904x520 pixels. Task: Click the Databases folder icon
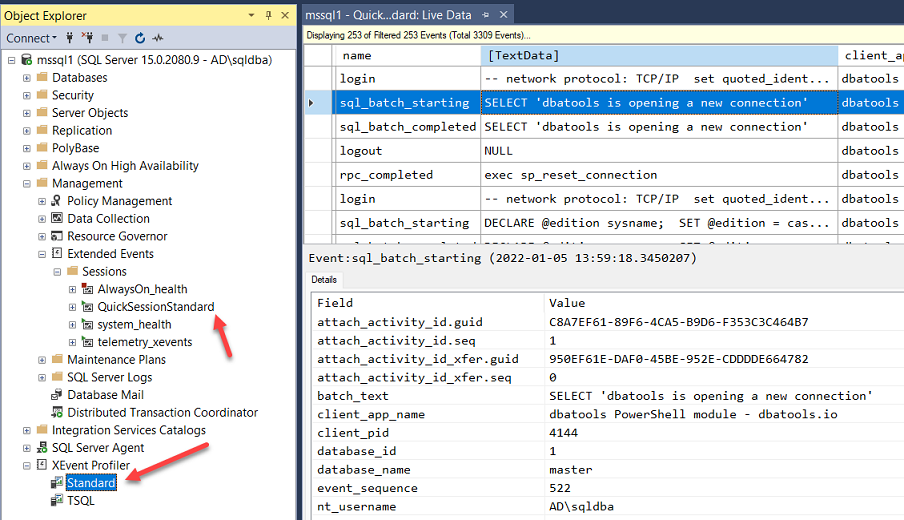[x=42, y=77]
